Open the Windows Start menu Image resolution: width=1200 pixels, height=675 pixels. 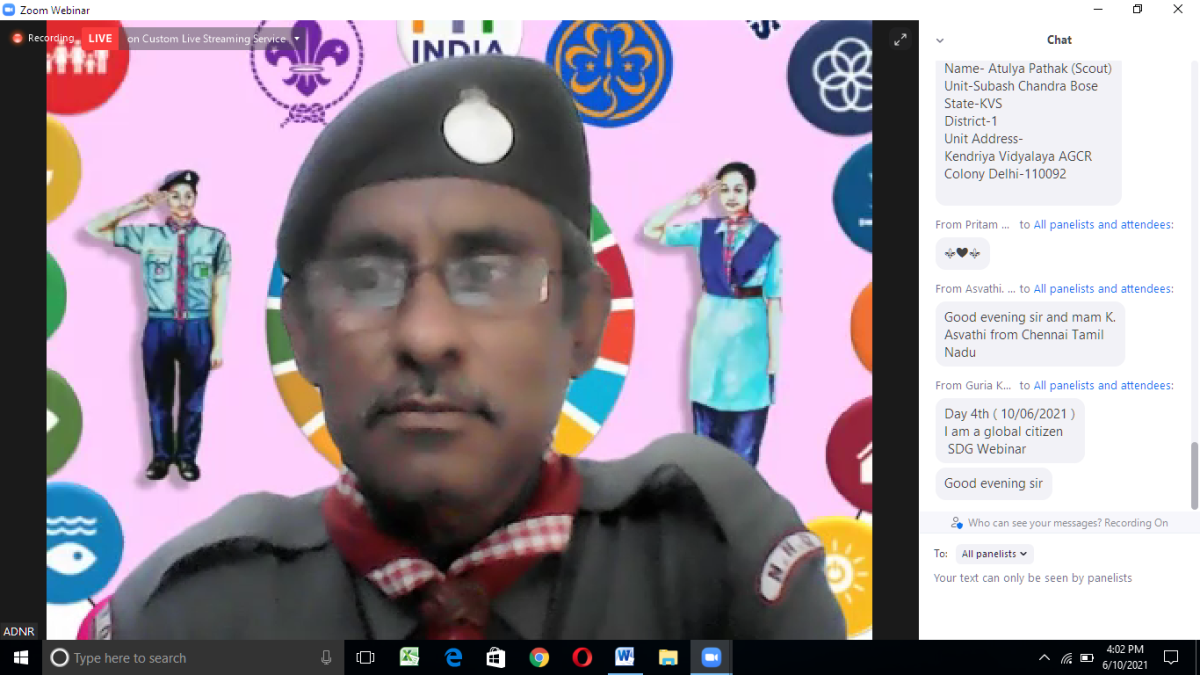tap(20, 657)
